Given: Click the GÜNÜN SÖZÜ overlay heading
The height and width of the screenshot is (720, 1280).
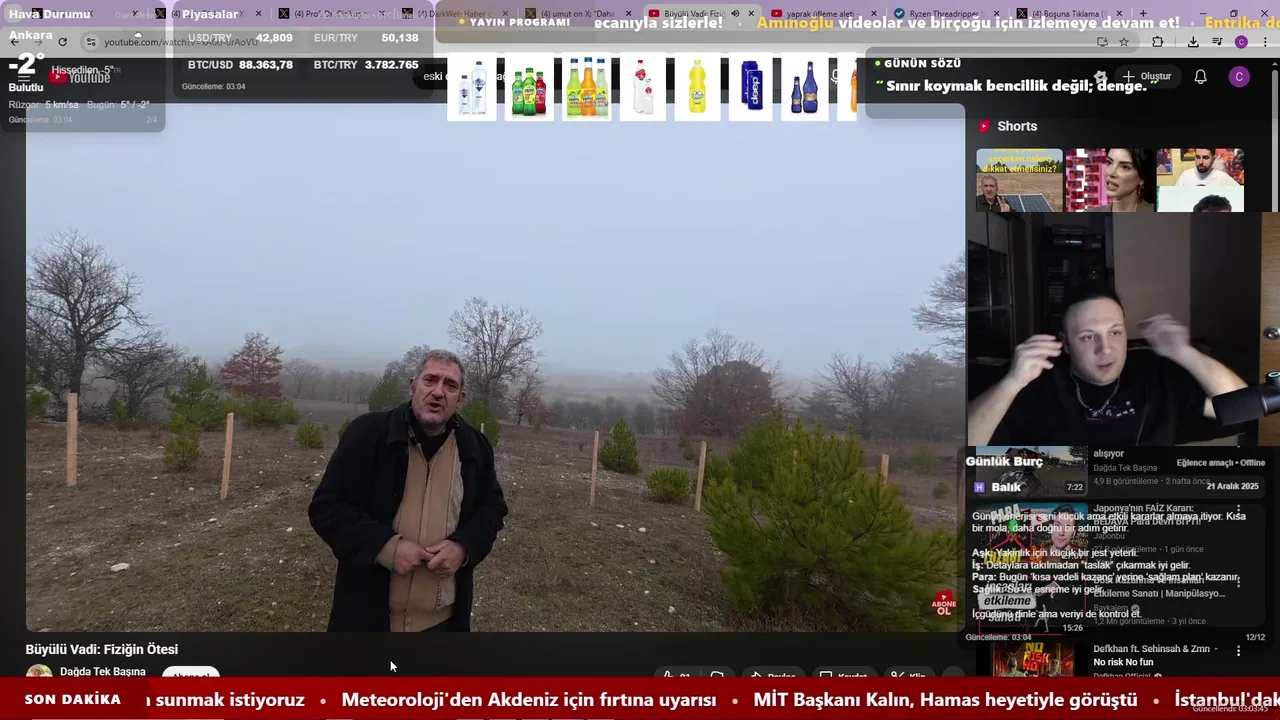Looking at the screenshot, I should tap(922, 63).
